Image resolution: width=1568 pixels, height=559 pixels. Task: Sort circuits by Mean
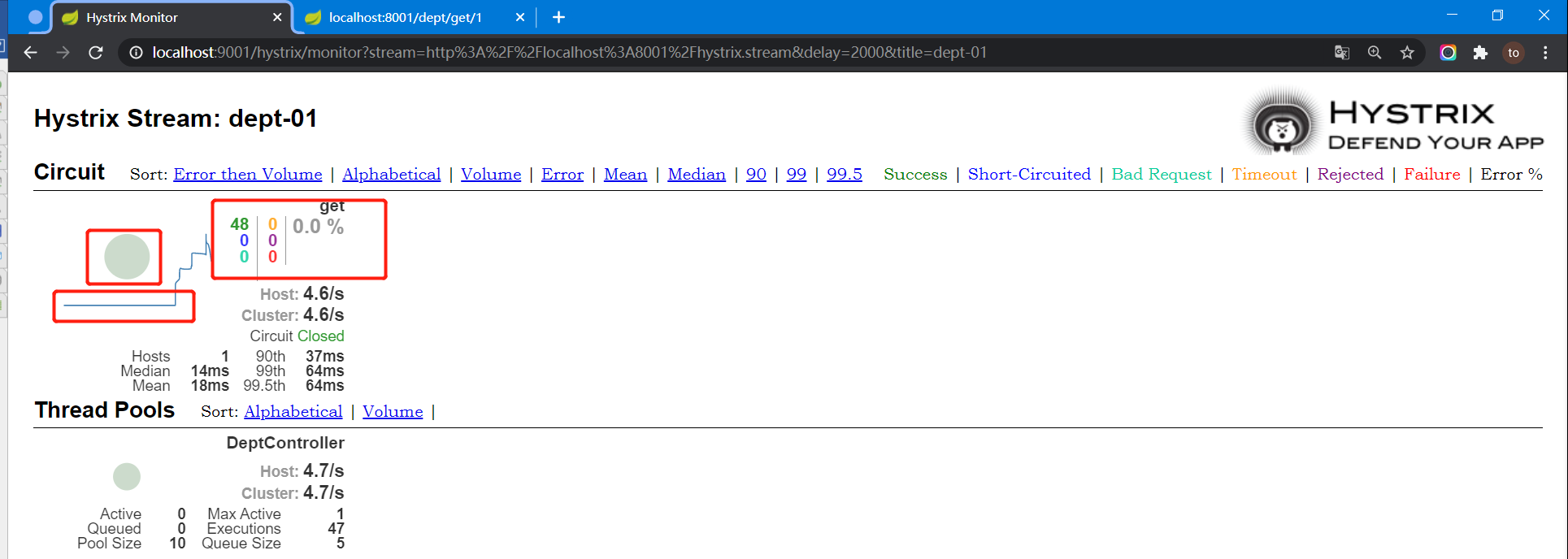pyautogui.click(x=625, y=174)
